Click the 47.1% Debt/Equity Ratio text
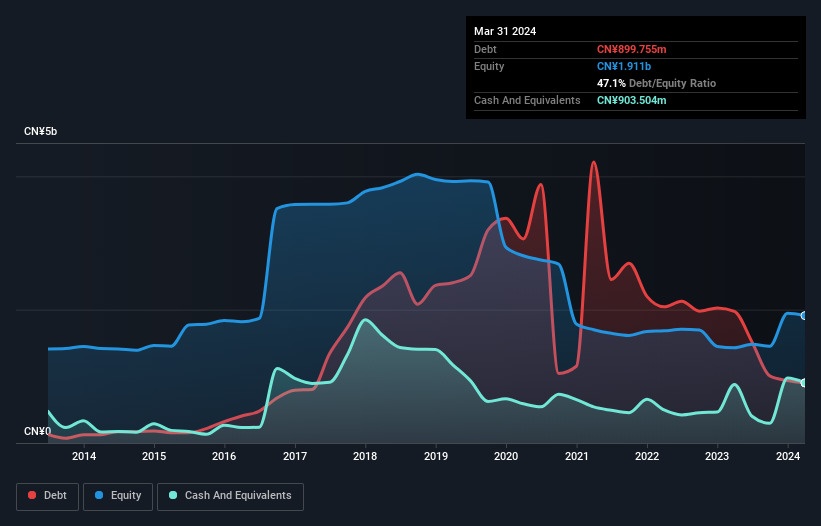This screenshot has height=526, width=821. [656, 83]
